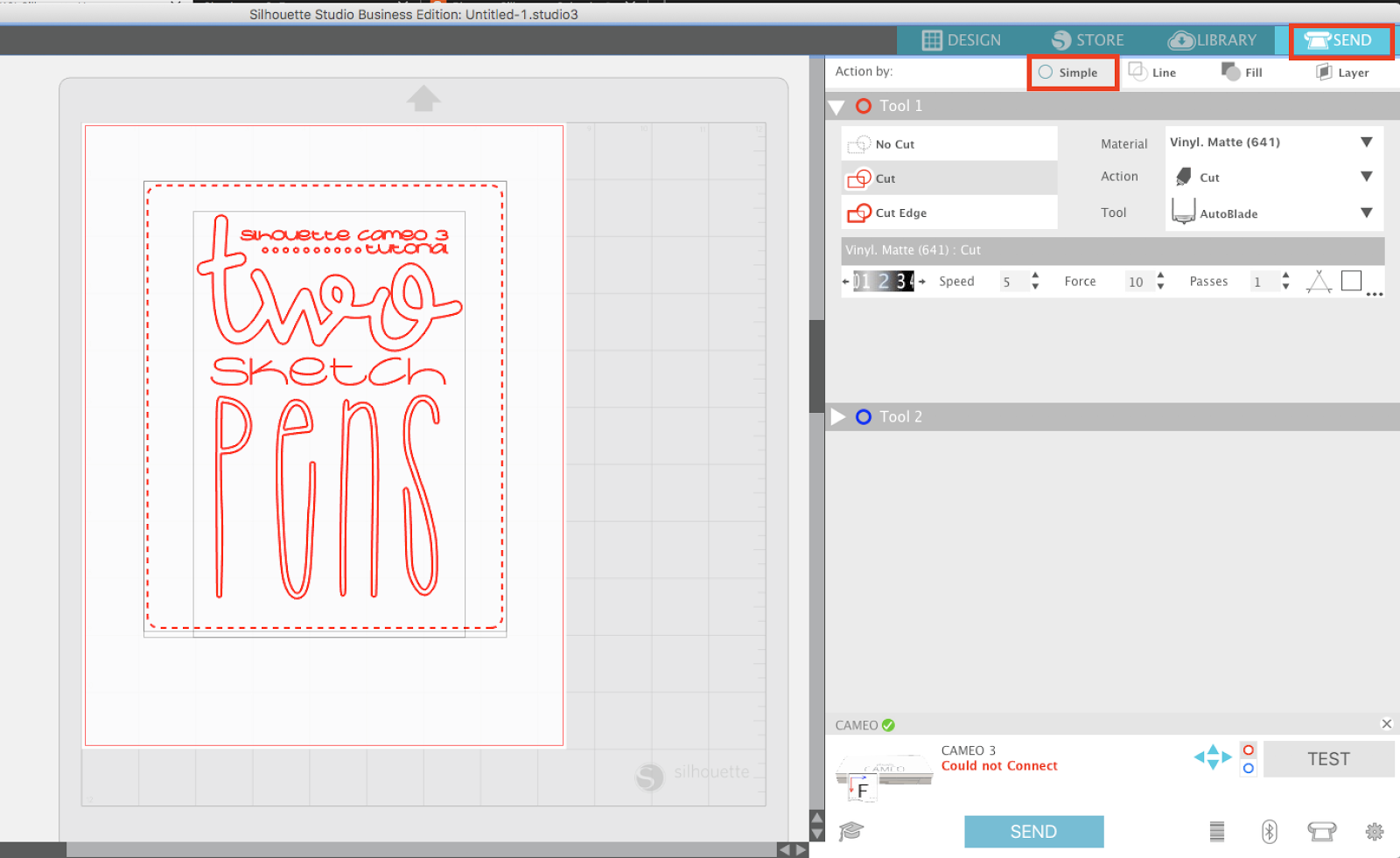Click the SEND button to start cutting
This screenshot has height=858, width=1400.
(1033, 831)
